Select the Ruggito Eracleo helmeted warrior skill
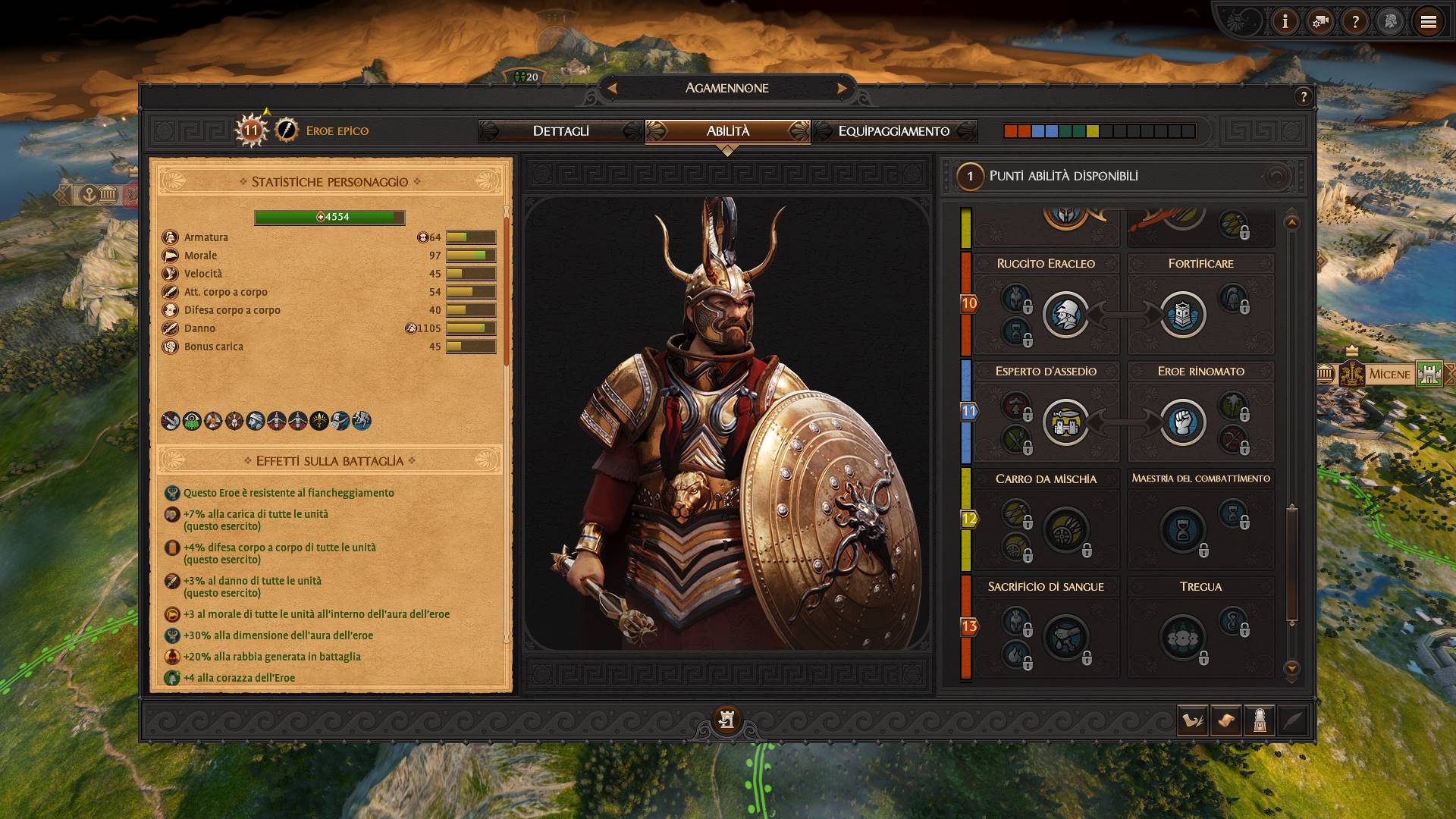Viewport: 1456px width, 819px height. (1066, 315)
